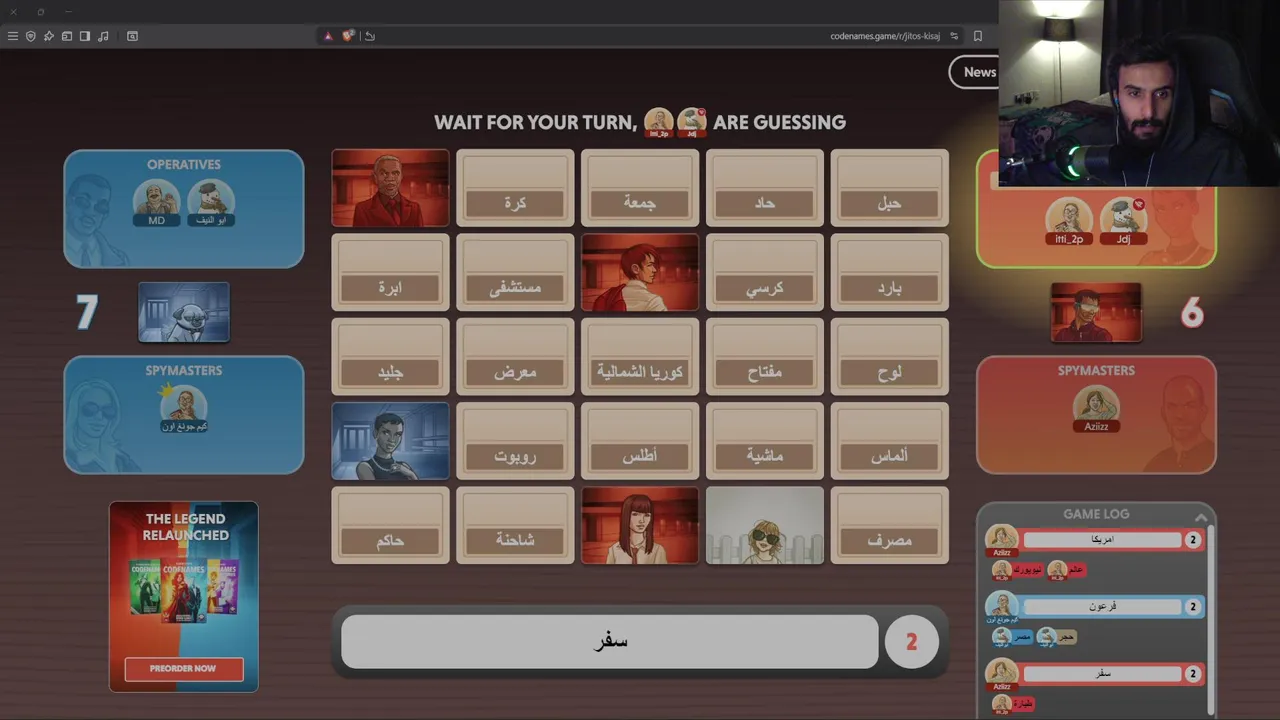Click the sidebar panel toolbar icon

85,36
